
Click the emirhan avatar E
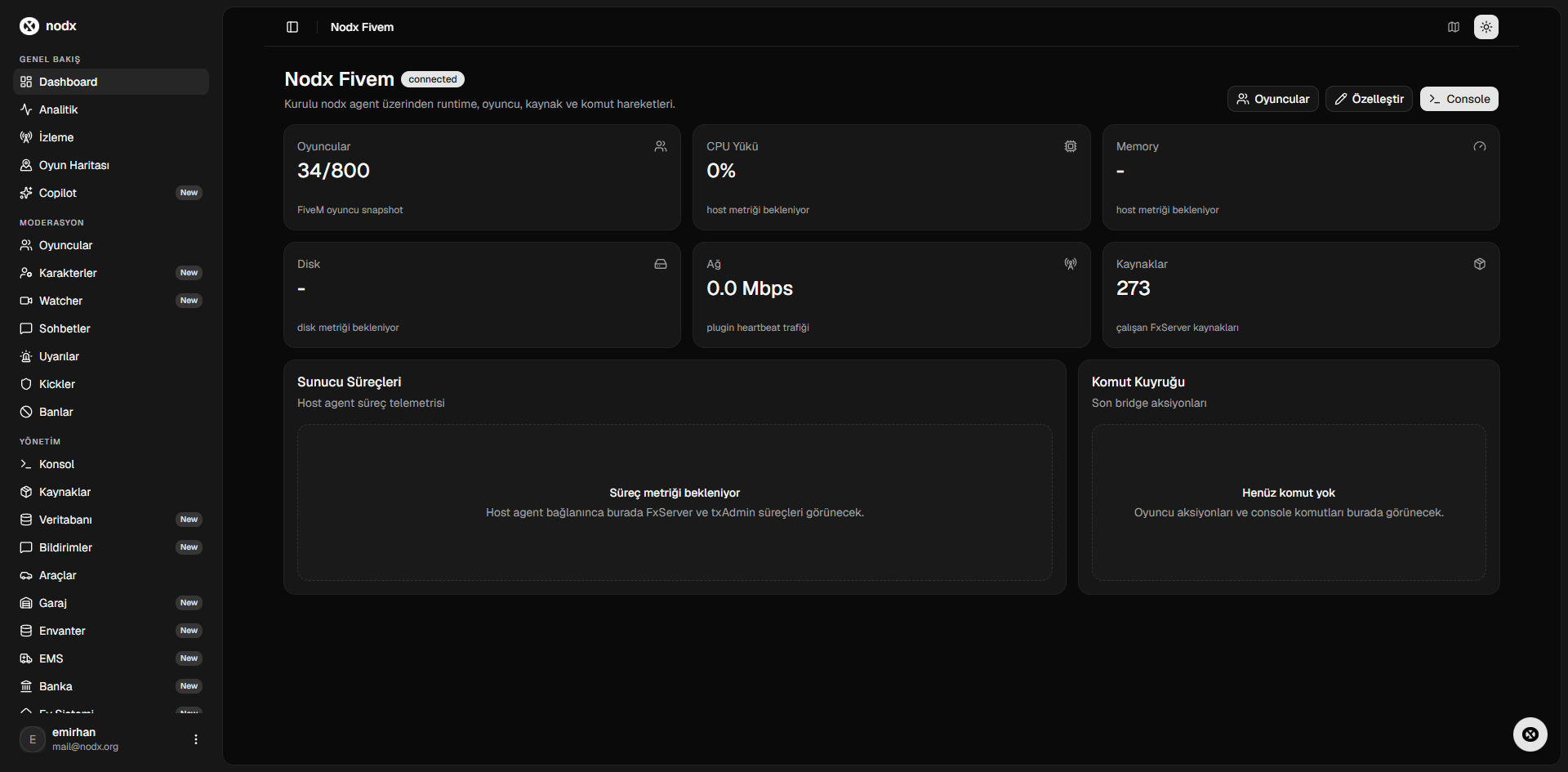point(33,739)
